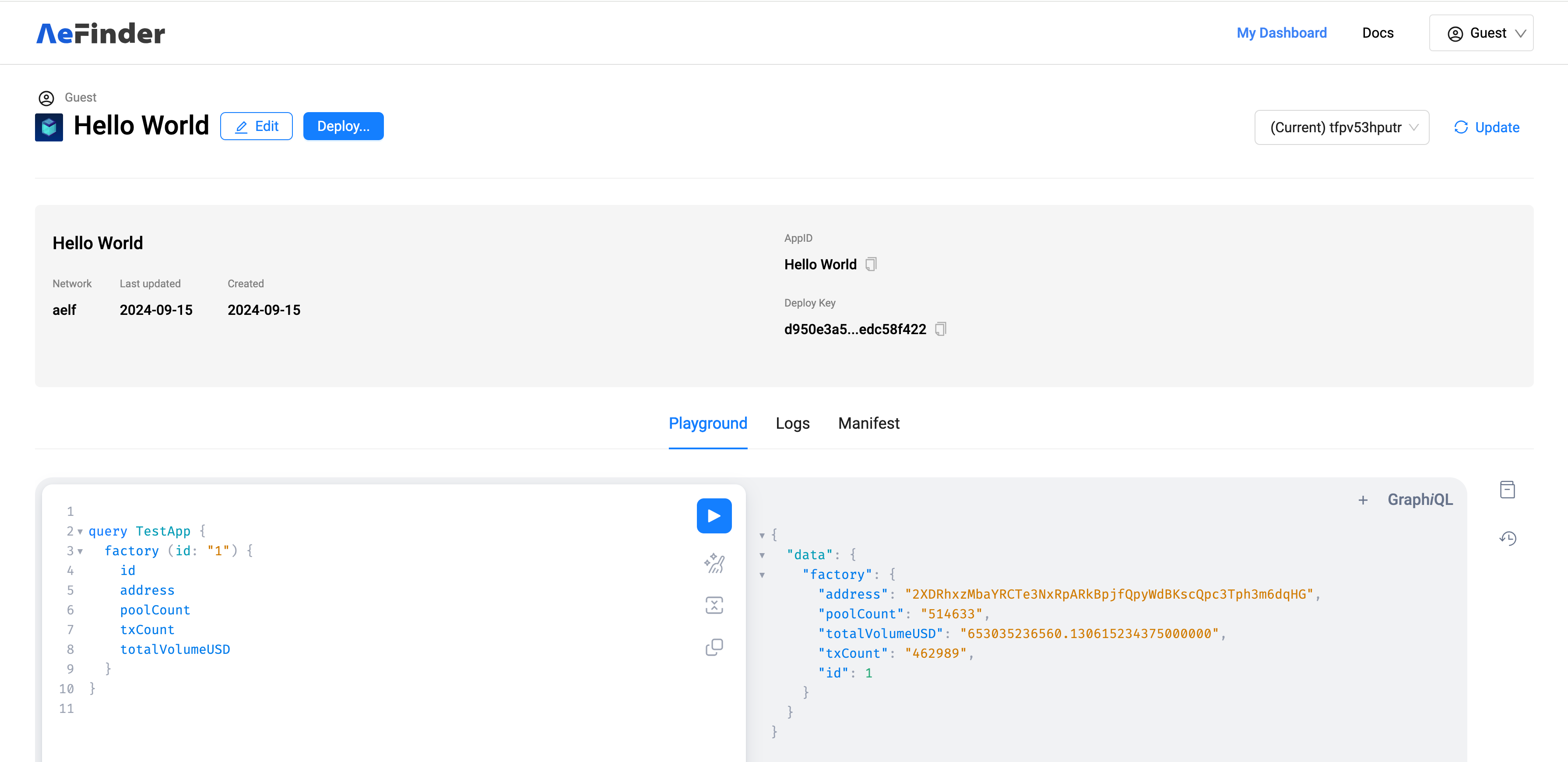Collapse the query TestApp line fold arrow
Viewport: 1568px width, 762px height.
[81, 532]
